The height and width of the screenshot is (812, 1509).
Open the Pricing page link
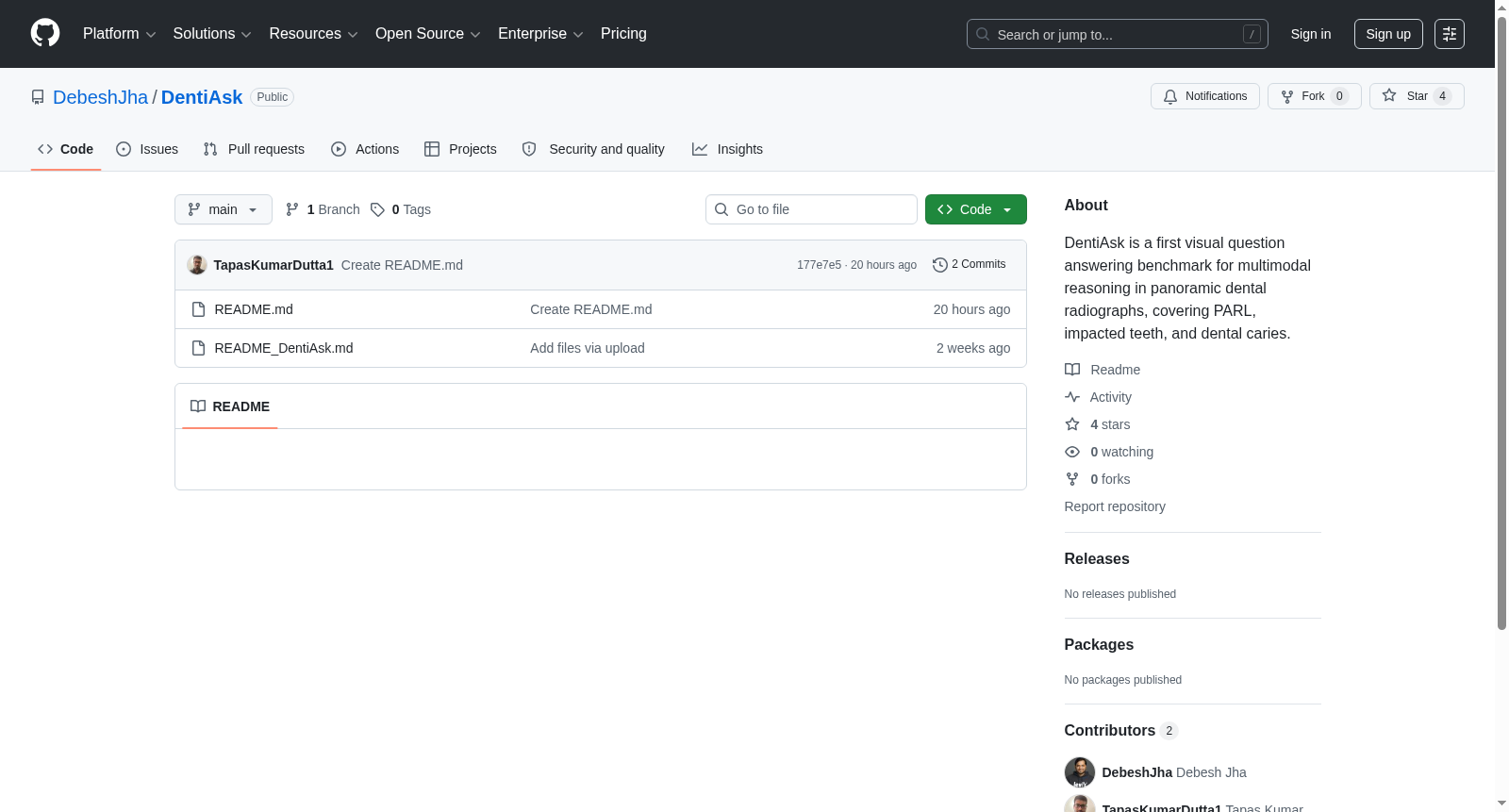[x=623, y=34]
